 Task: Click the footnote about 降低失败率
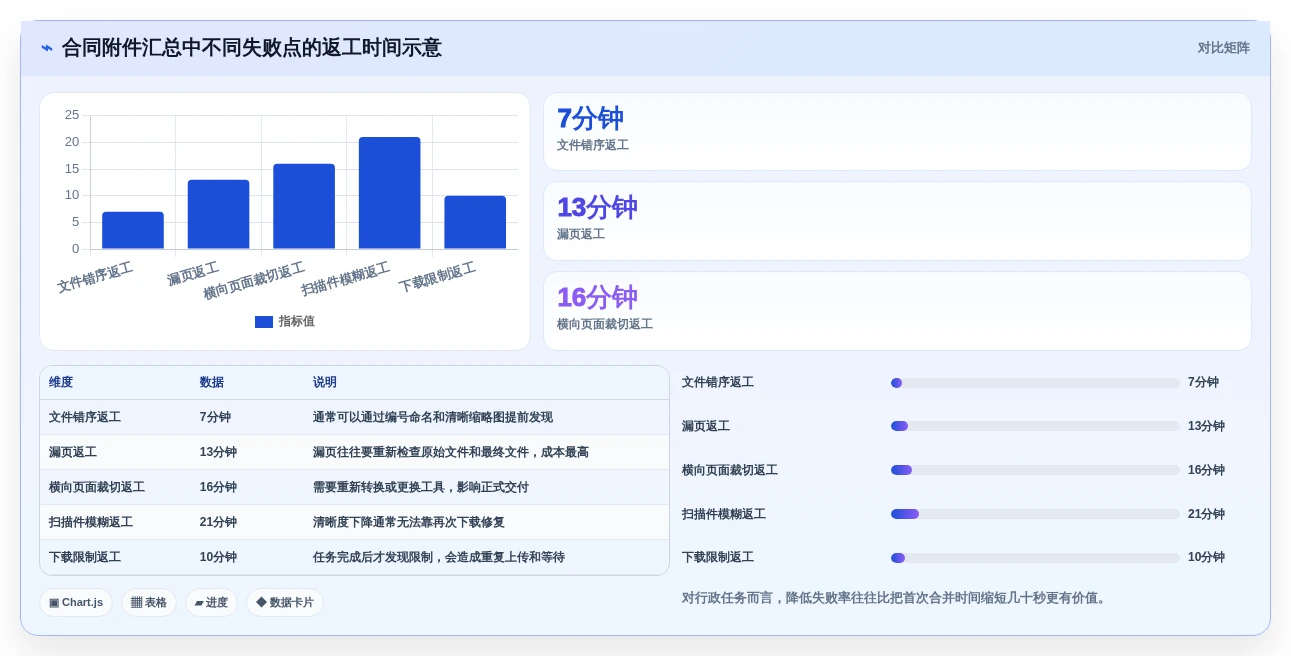point(896,598)
